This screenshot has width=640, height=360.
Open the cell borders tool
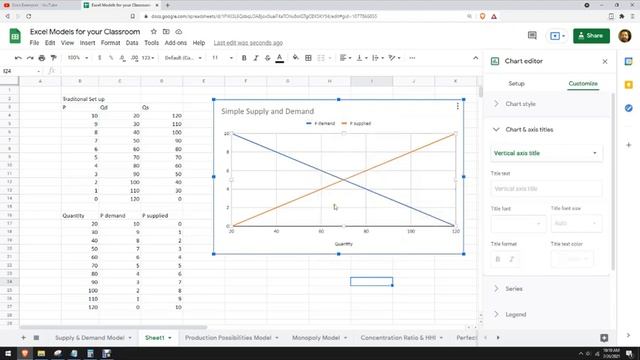[x=308, y=58]
